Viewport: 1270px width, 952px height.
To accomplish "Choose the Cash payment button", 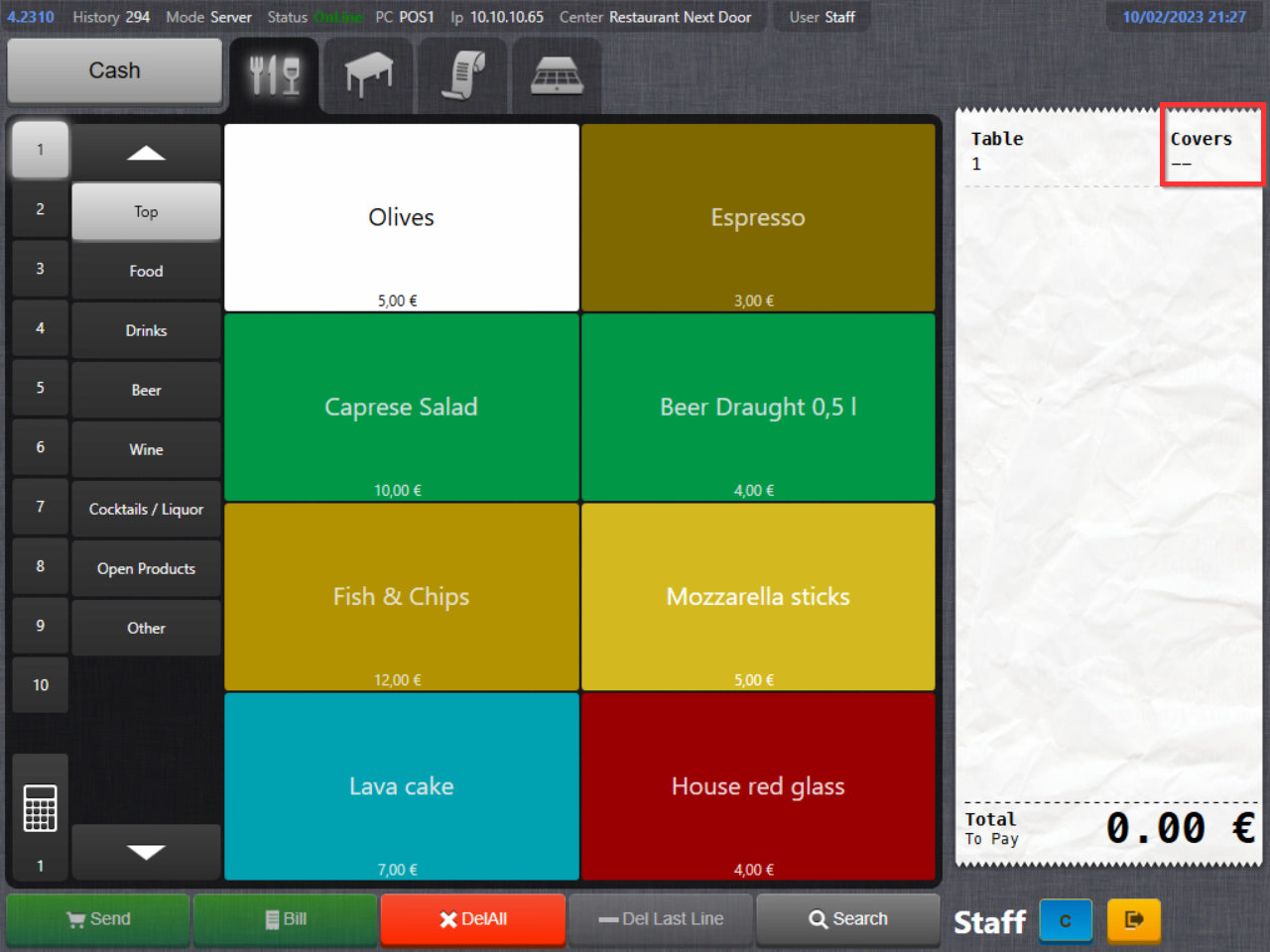I will (115, 70).
